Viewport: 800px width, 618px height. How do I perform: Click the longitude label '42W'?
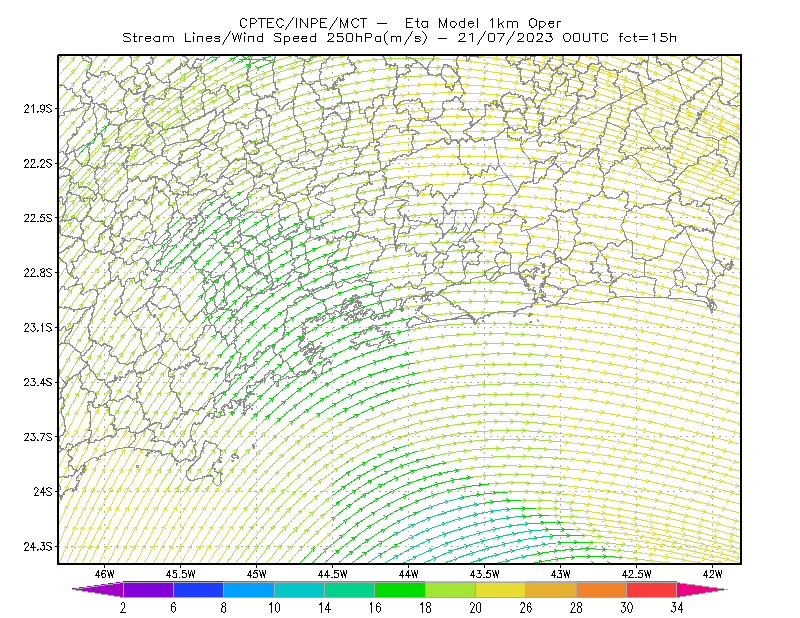(713, 574)
